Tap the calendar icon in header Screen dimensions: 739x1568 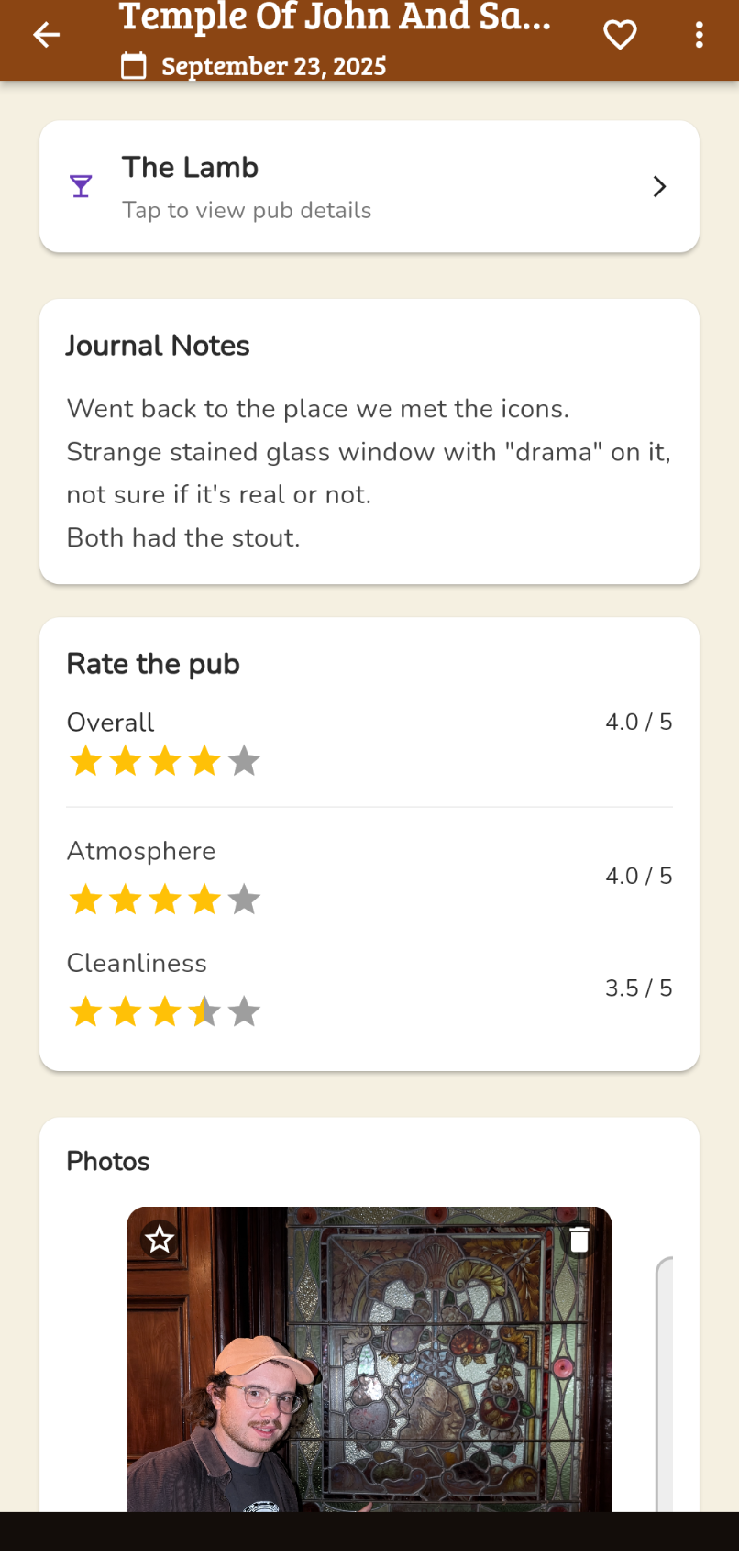(x=134, y=66)
